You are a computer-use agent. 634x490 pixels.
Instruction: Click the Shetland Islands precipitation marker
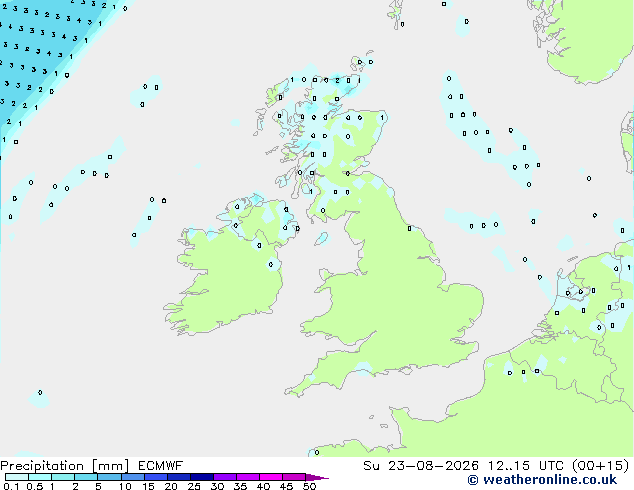tap(360, 62)
